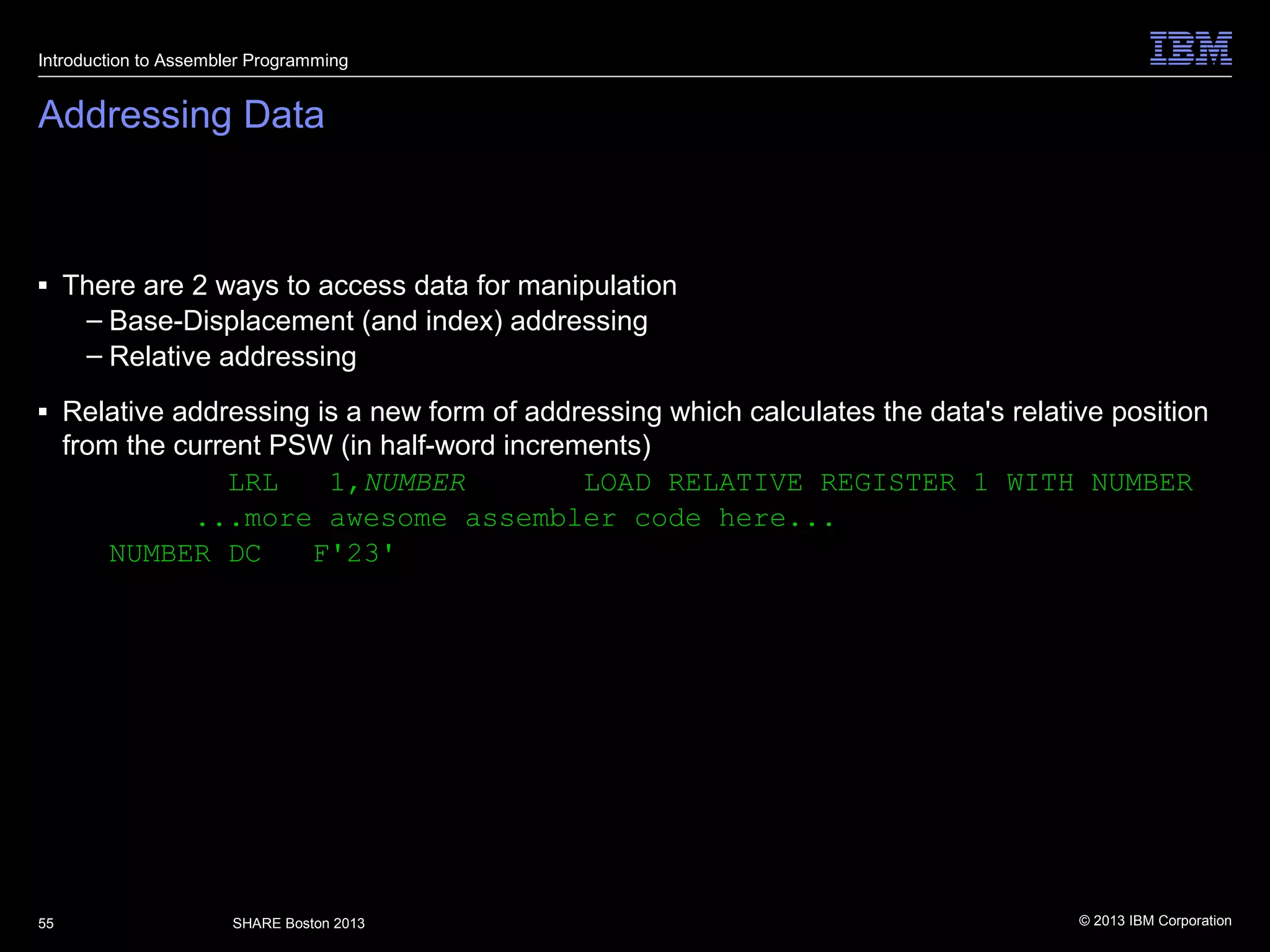Click the '1,NUMBER' operand in code

[397, 483]
